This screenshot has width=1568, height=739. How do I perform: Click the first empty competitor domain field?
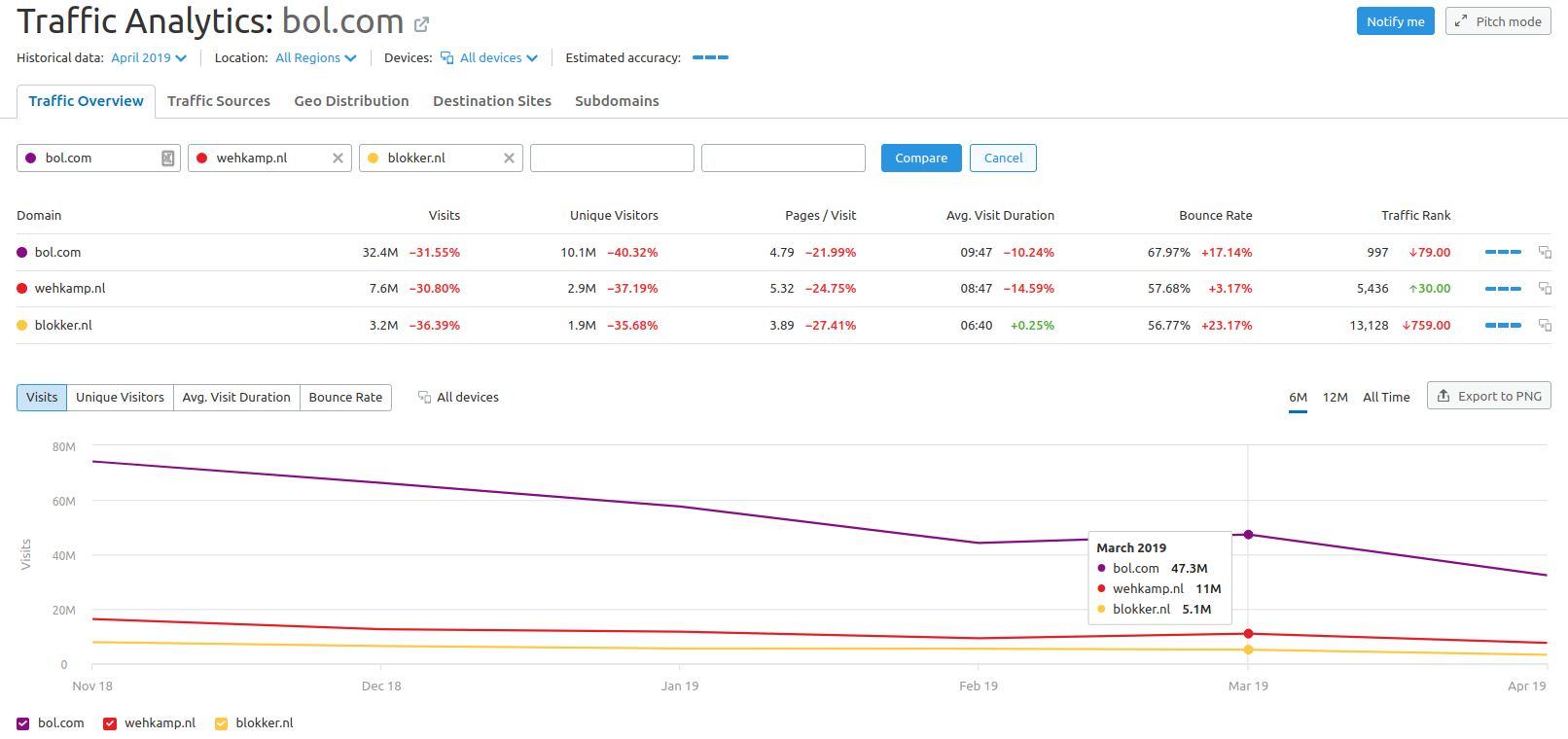point(612,158)
